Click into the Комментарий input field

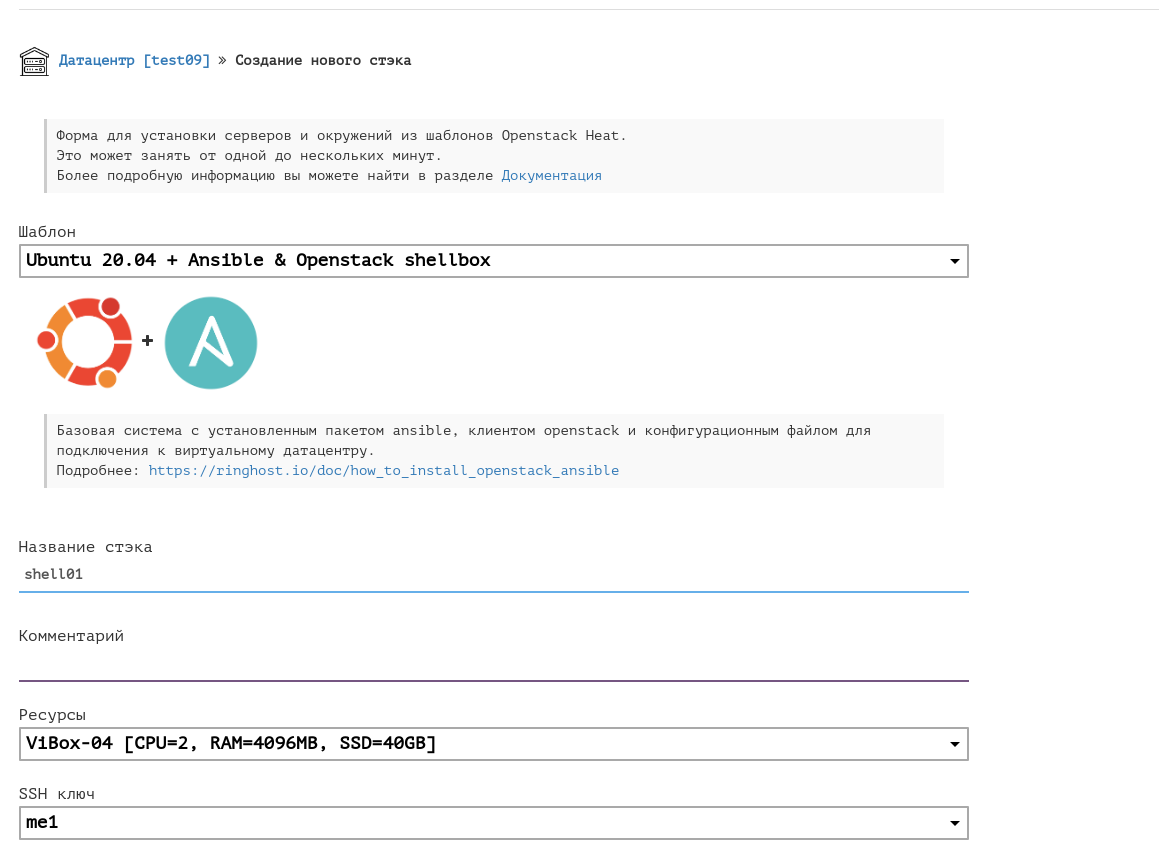(493, 664)
